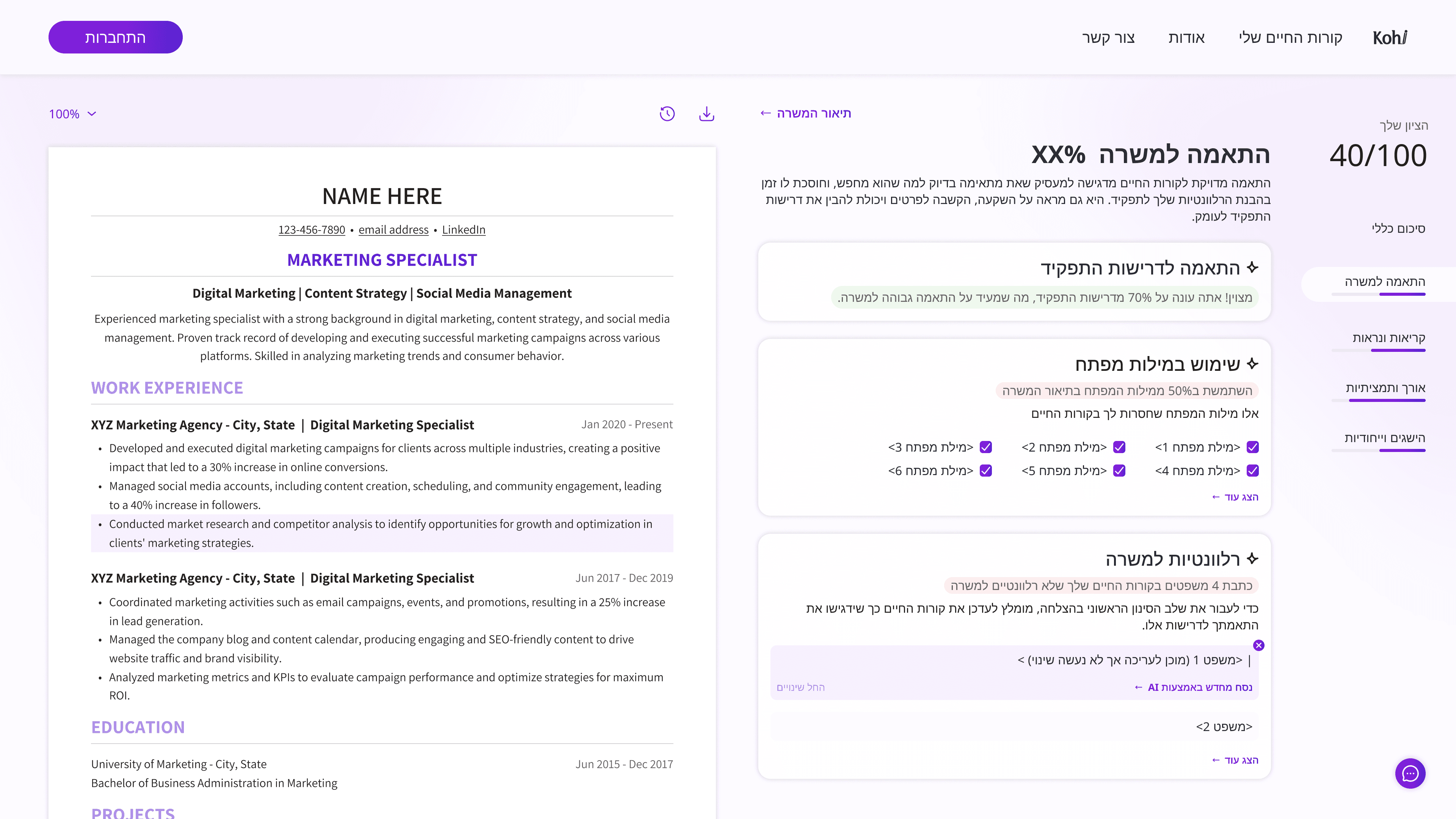Click the Kohi logo
This screenshot has height=819, width=1456.
tap(1389, 38)
